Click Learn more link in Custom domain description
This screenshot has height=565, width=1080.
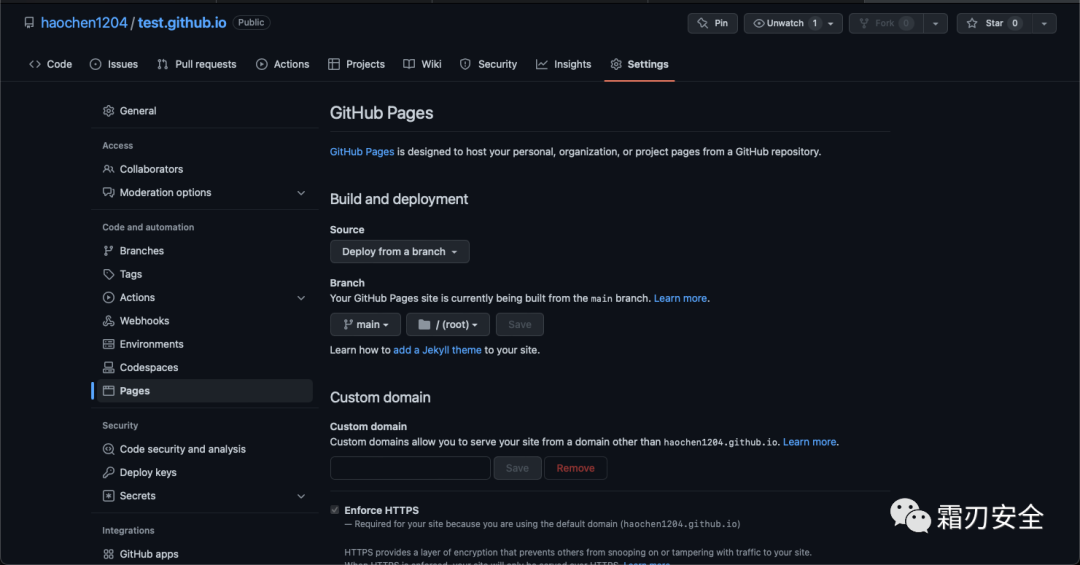(x=809, y=442)
